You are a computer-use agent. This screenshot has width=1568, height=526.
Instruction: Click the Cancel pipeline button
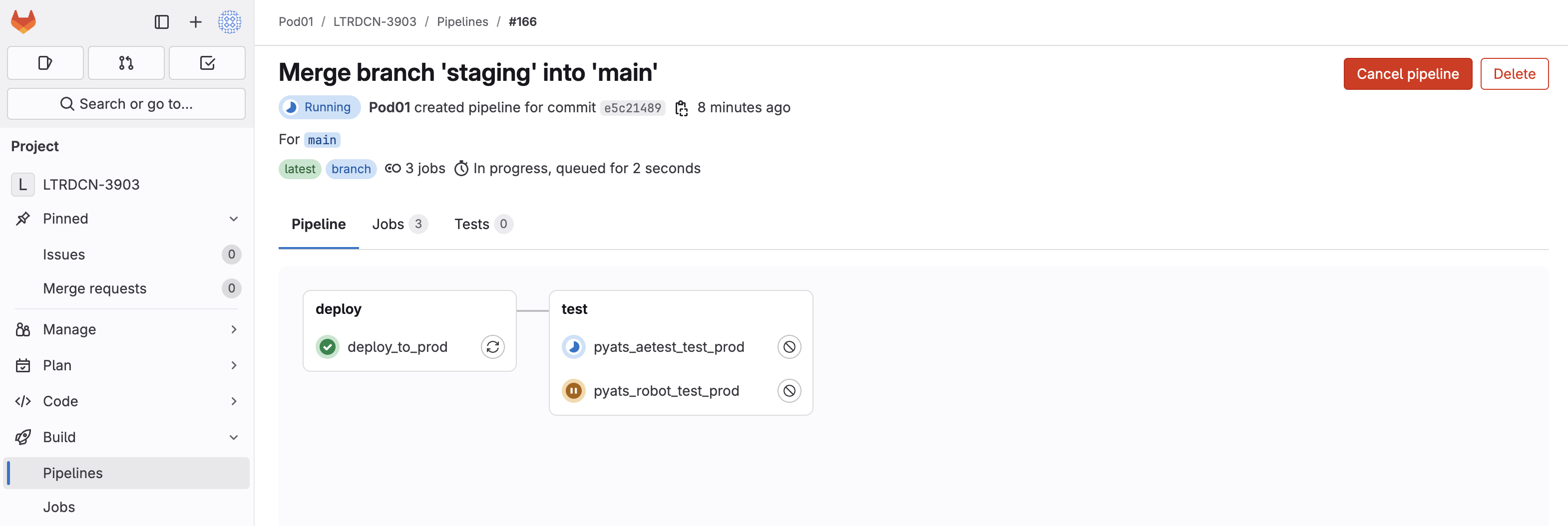point(1407,74)
